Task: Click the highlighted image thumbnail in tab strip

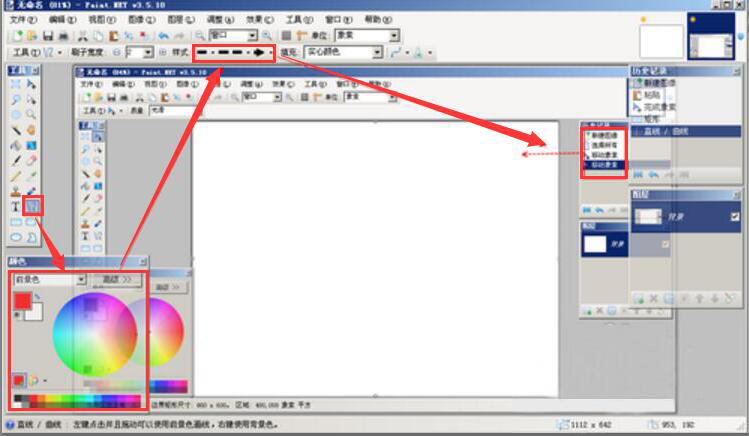Action: pos(711,36)
